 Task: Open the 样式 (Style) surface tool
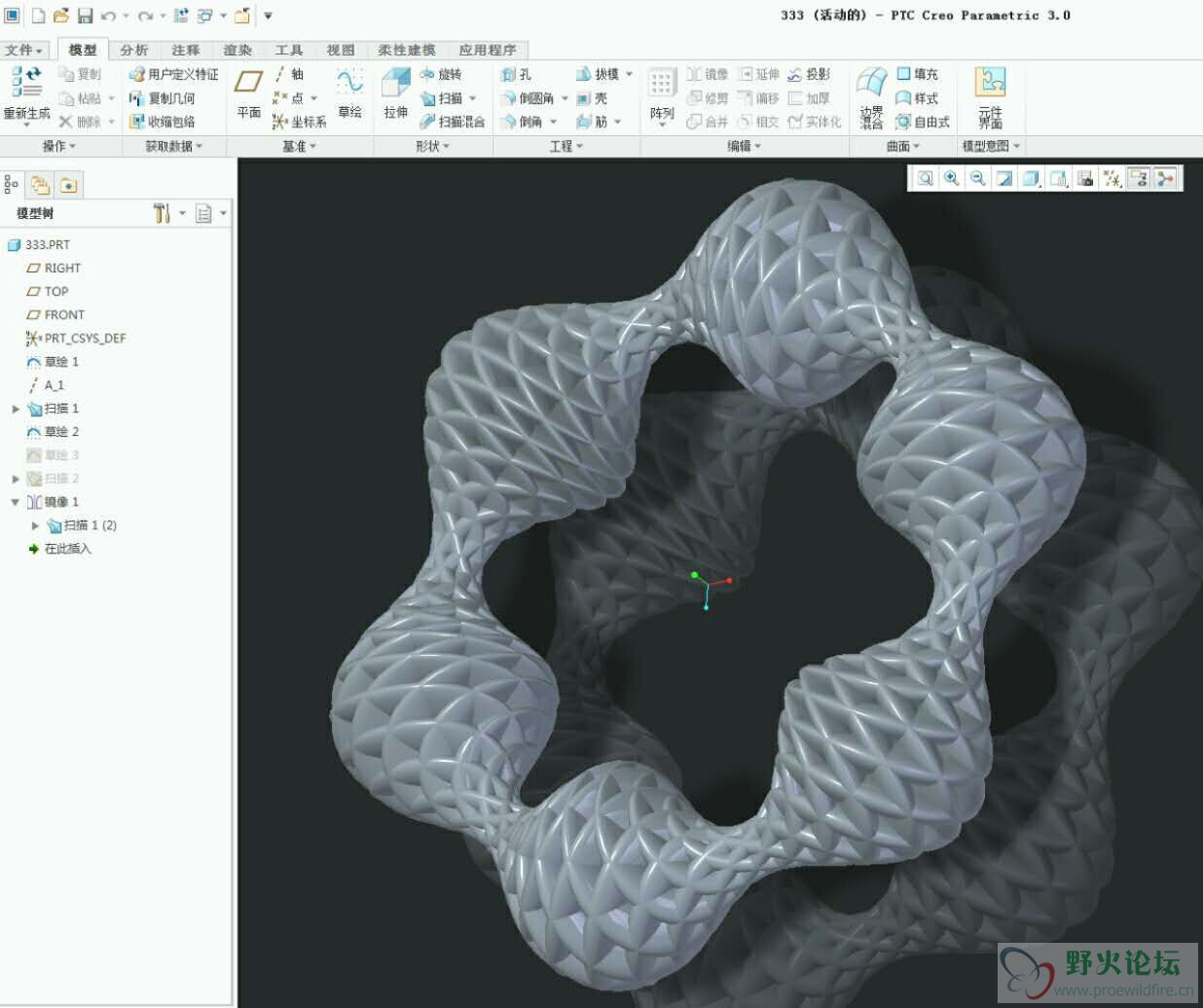917,98
